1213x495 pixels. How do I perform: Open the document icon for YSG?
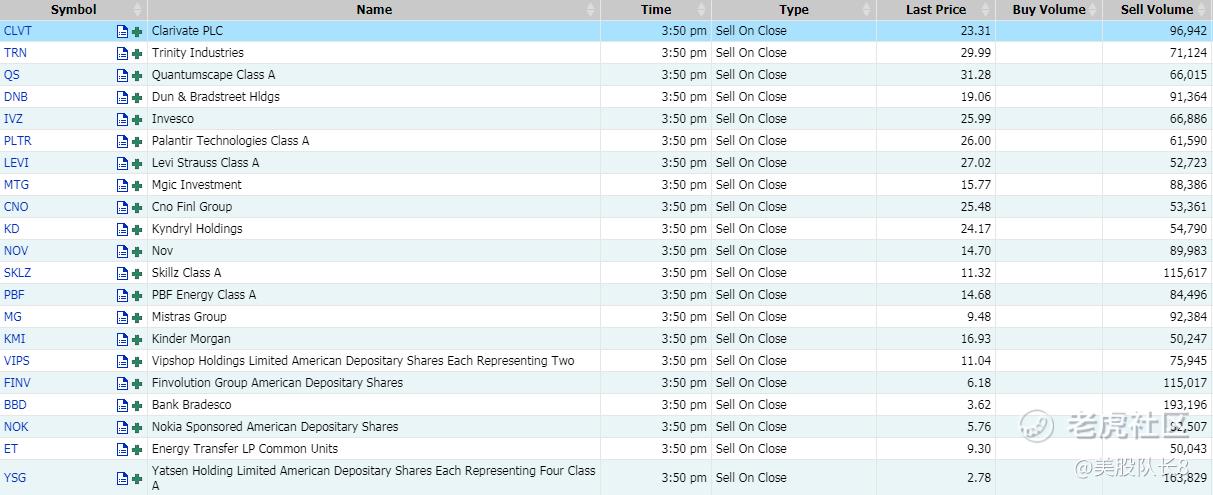(122, 479)
